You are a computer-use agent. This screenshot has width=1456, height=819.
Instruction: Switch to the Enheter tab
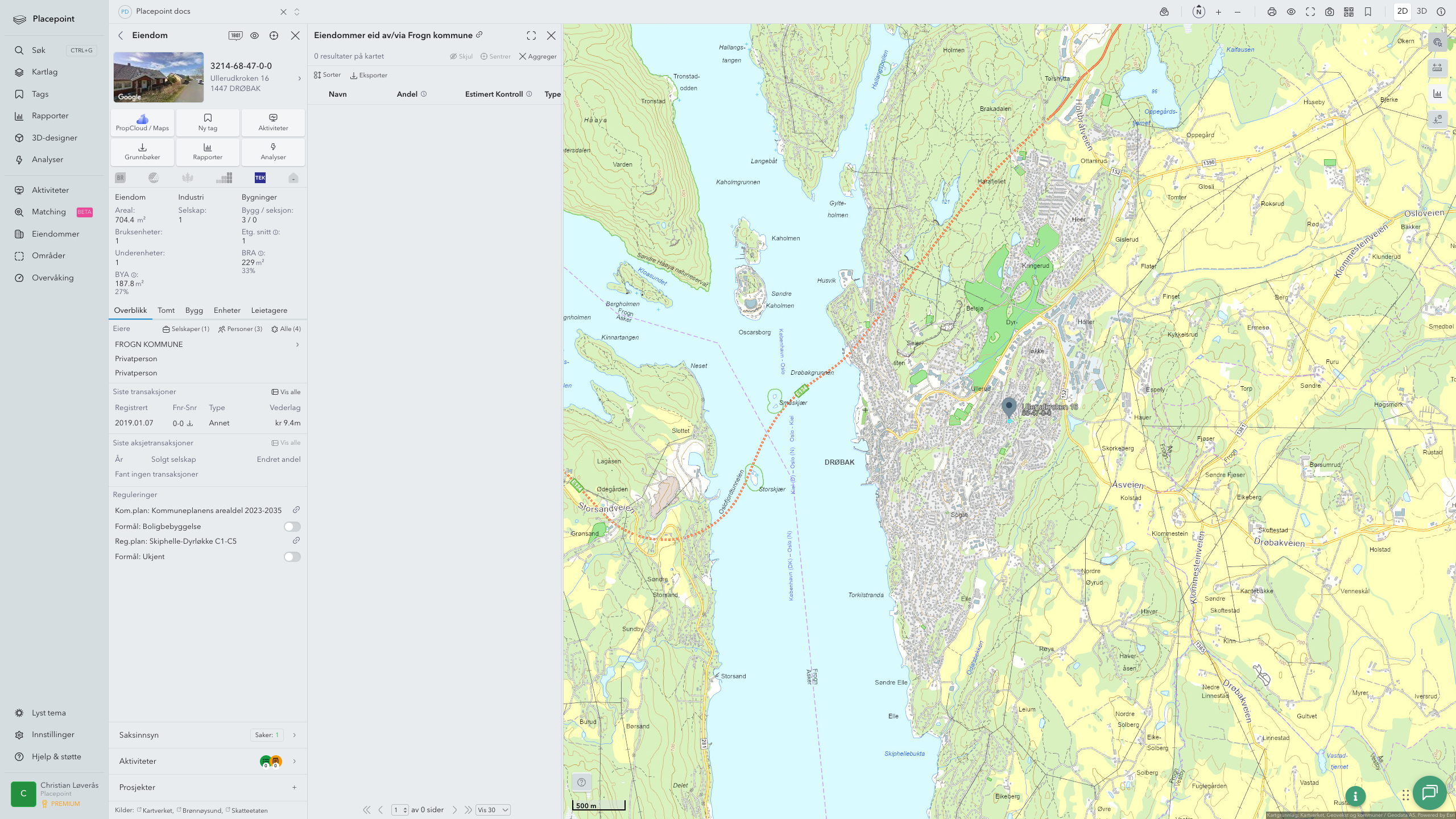(x=227, y=311)
